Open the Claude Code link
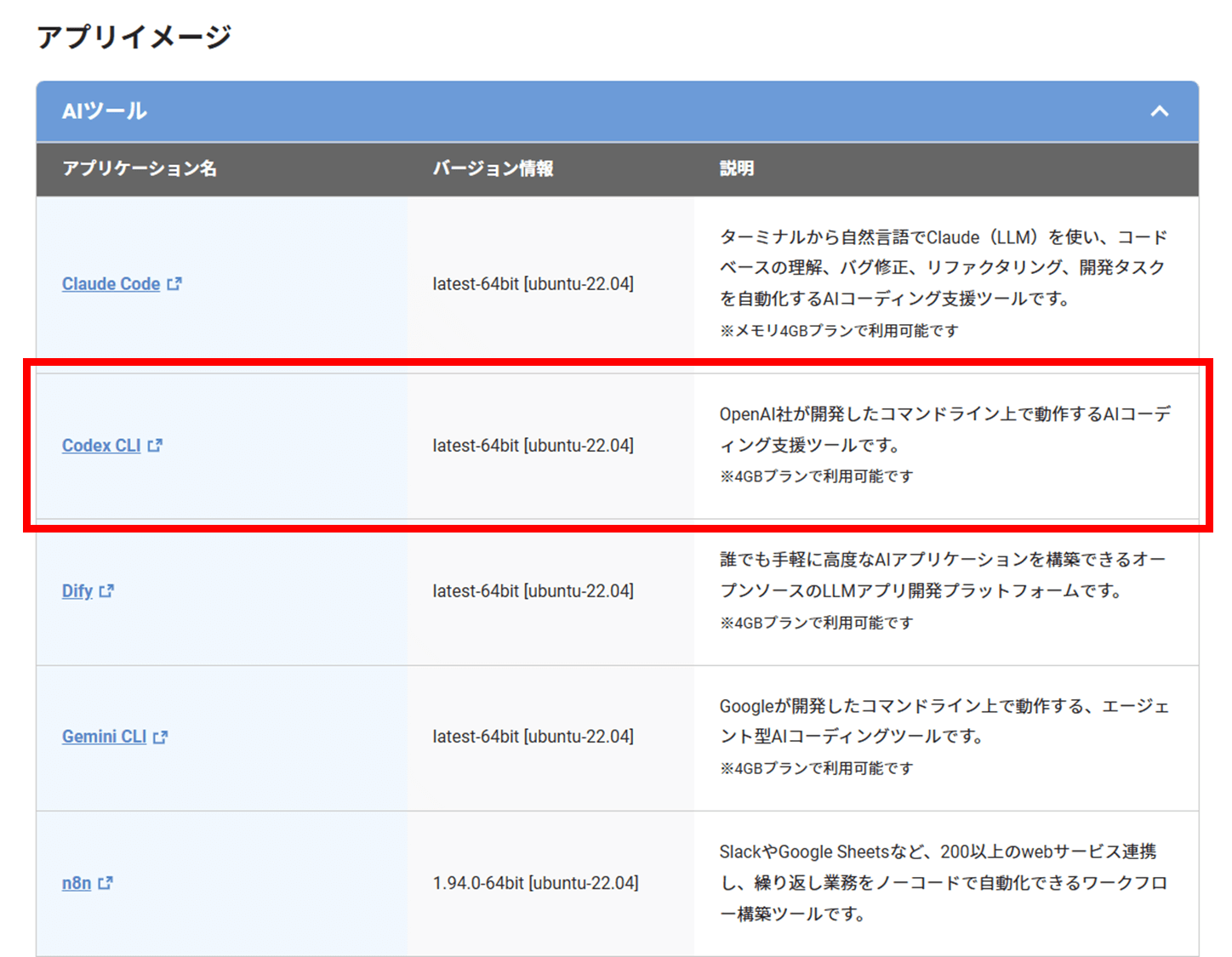 click(x=111, y=284)
